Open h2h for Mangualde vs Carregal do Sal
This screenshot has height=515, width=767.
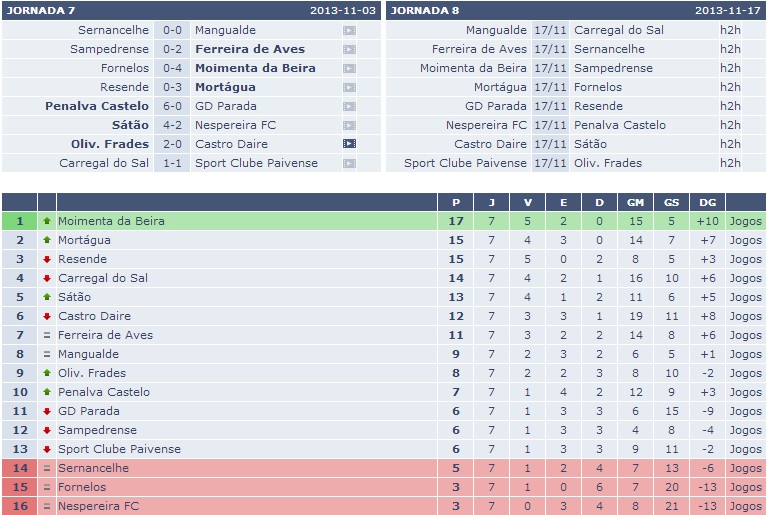pyautogui.click(x=730, y=30)
